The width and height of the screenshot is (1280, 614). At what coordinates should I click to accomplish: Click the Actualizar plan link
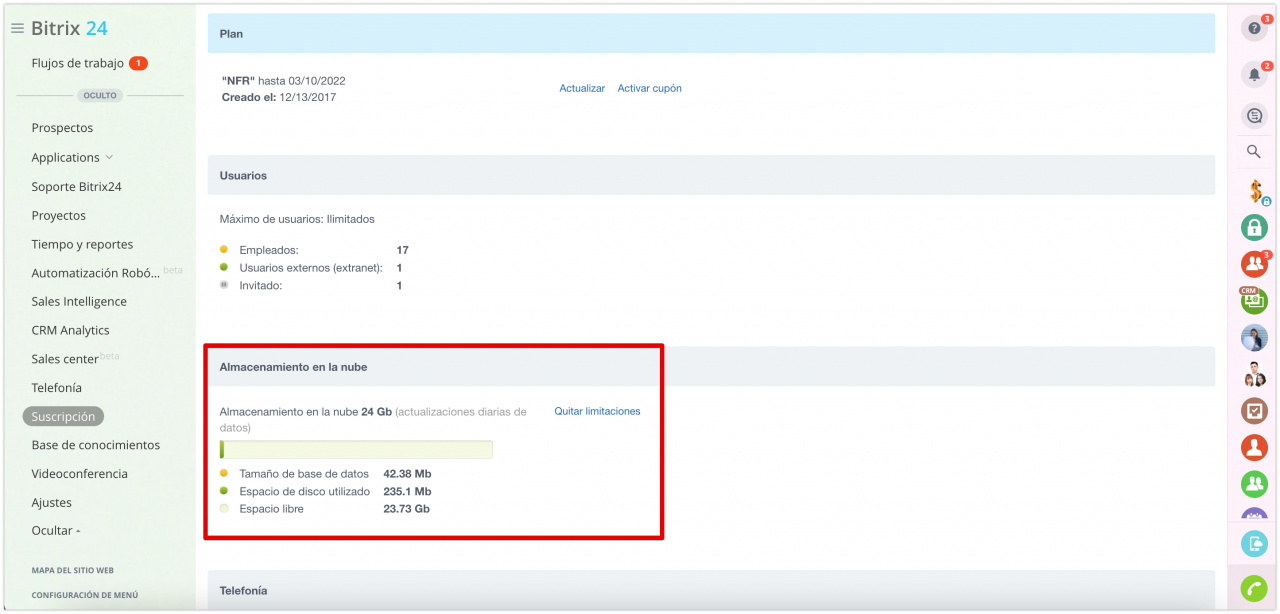click(x=582, y=88)
